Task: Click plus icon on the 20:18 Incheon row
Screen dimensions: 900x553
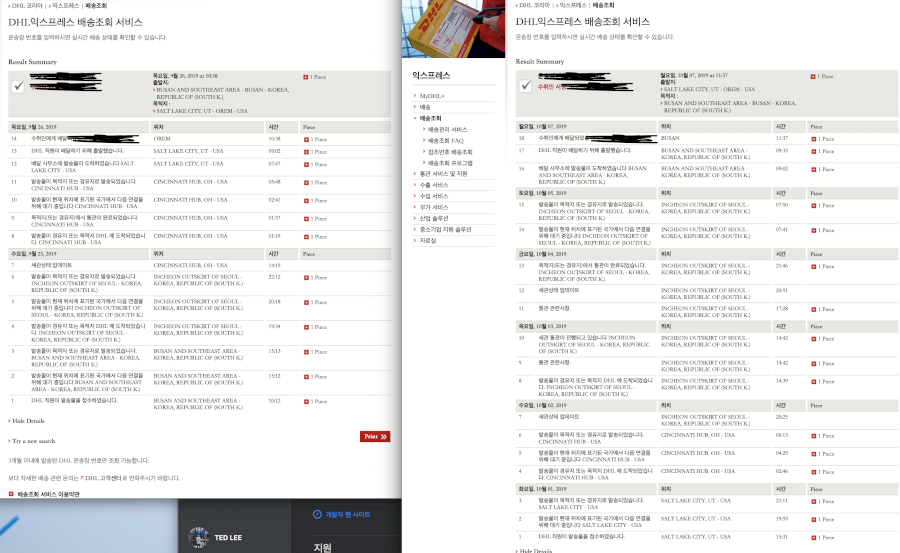Action: 306,303
